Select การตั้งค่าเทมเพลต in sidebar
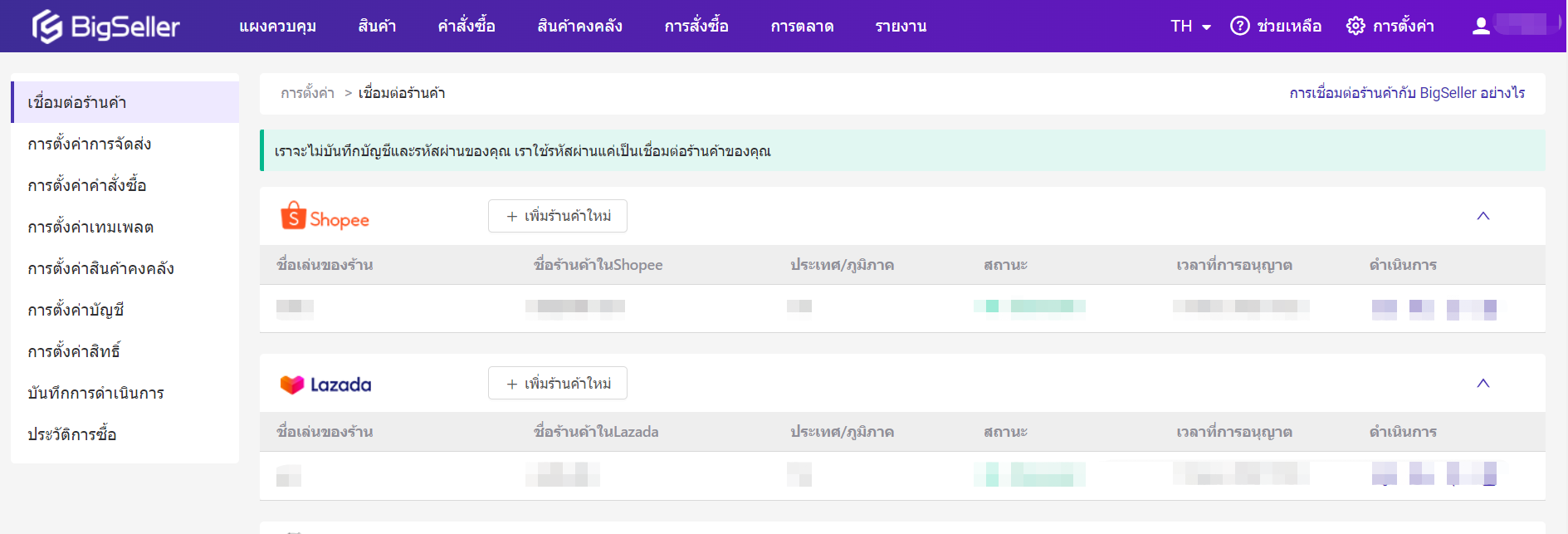 pyautogui.click(x=90, y=227)
